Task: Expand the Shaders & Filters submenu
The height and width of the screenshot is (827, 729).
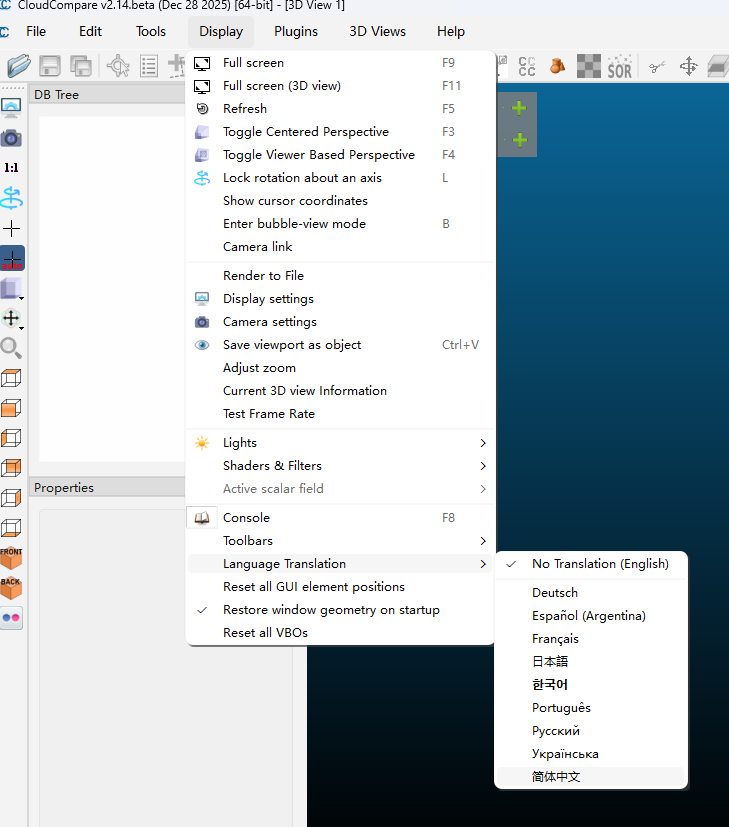Action: point(340,466)
